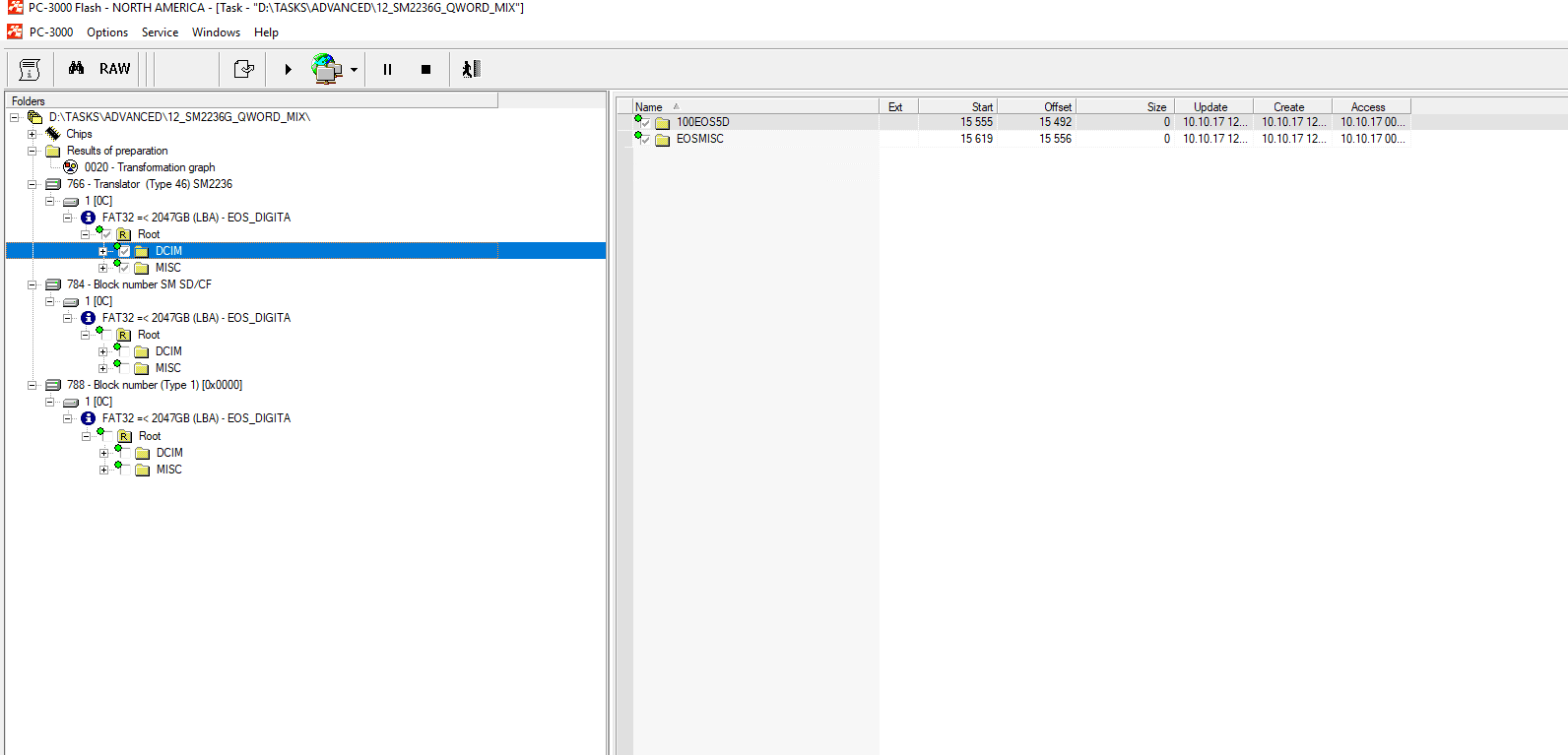Toggle DCIM checkbox under 788 Block number
The height and width of the screenshot is (755, 1568).
[125, 453]
